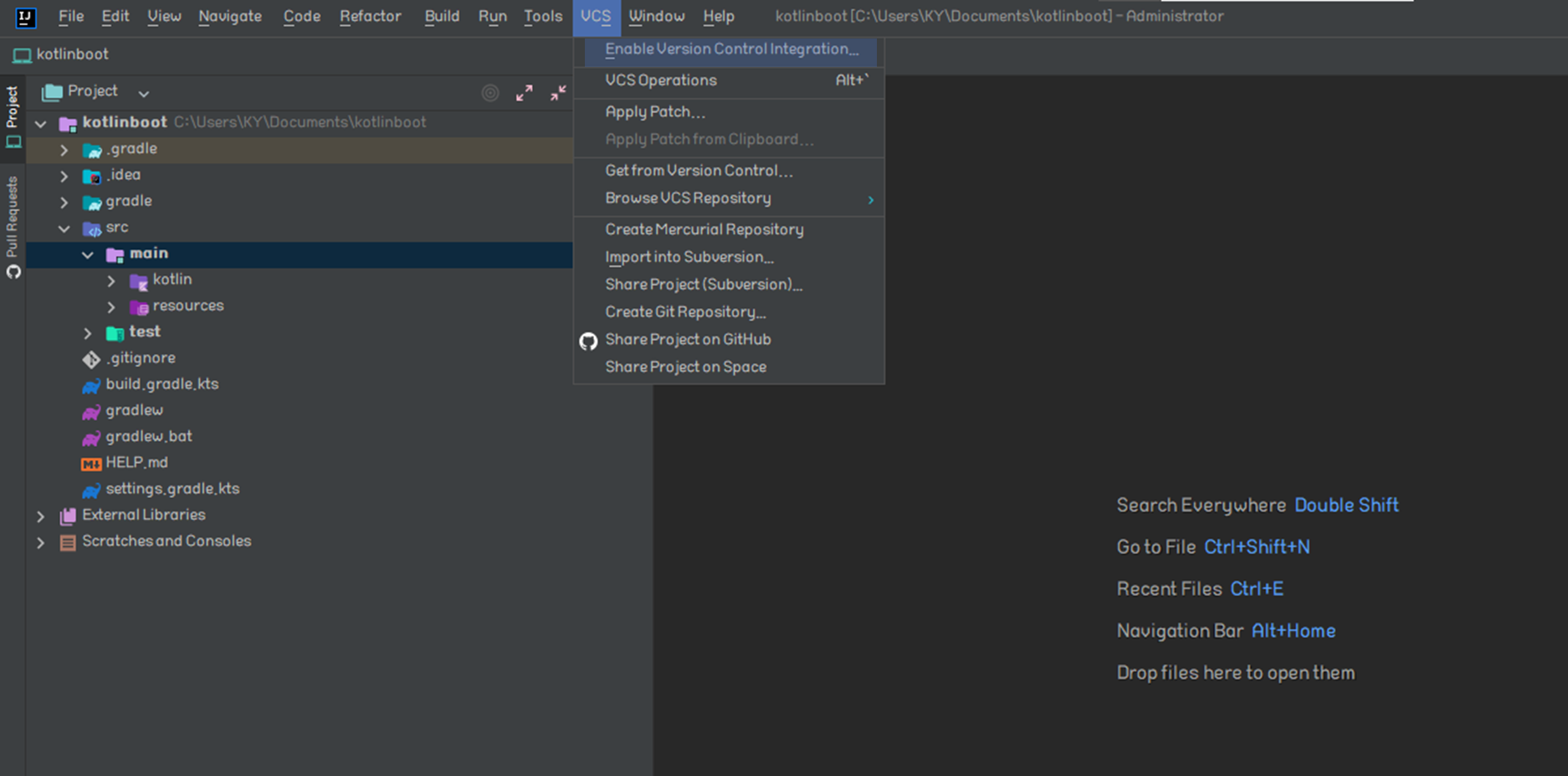
Task: Open the File menu
Action: tap(71, 16)
